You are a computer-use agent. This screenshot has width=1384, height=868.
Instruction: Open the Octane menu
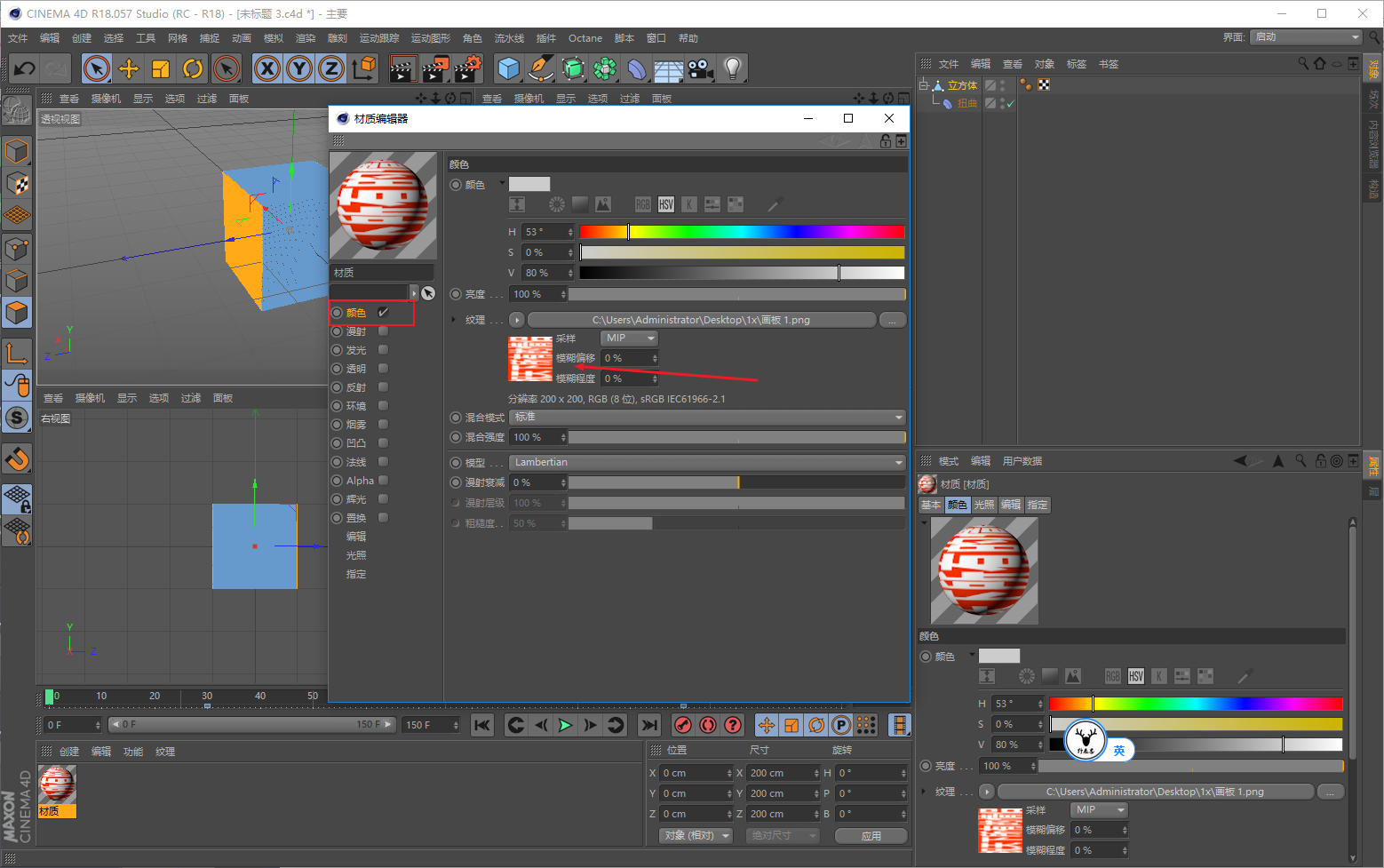(x=585, y=38)
